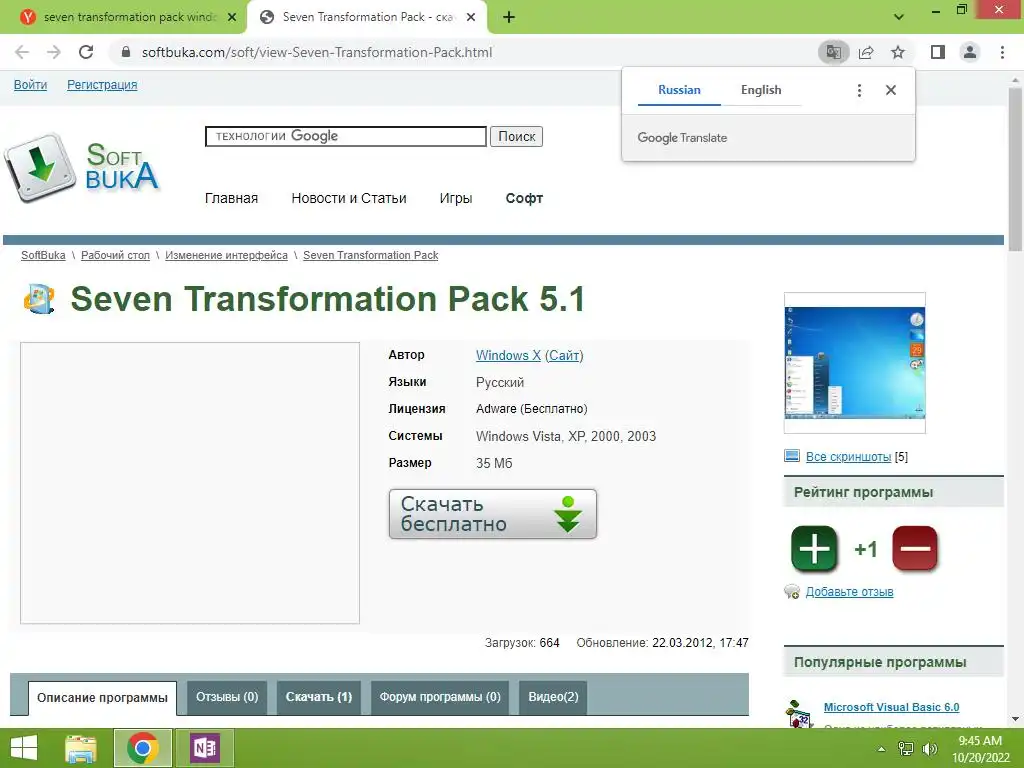
Task: Open the Windows Start button
Action: (24, 748)
